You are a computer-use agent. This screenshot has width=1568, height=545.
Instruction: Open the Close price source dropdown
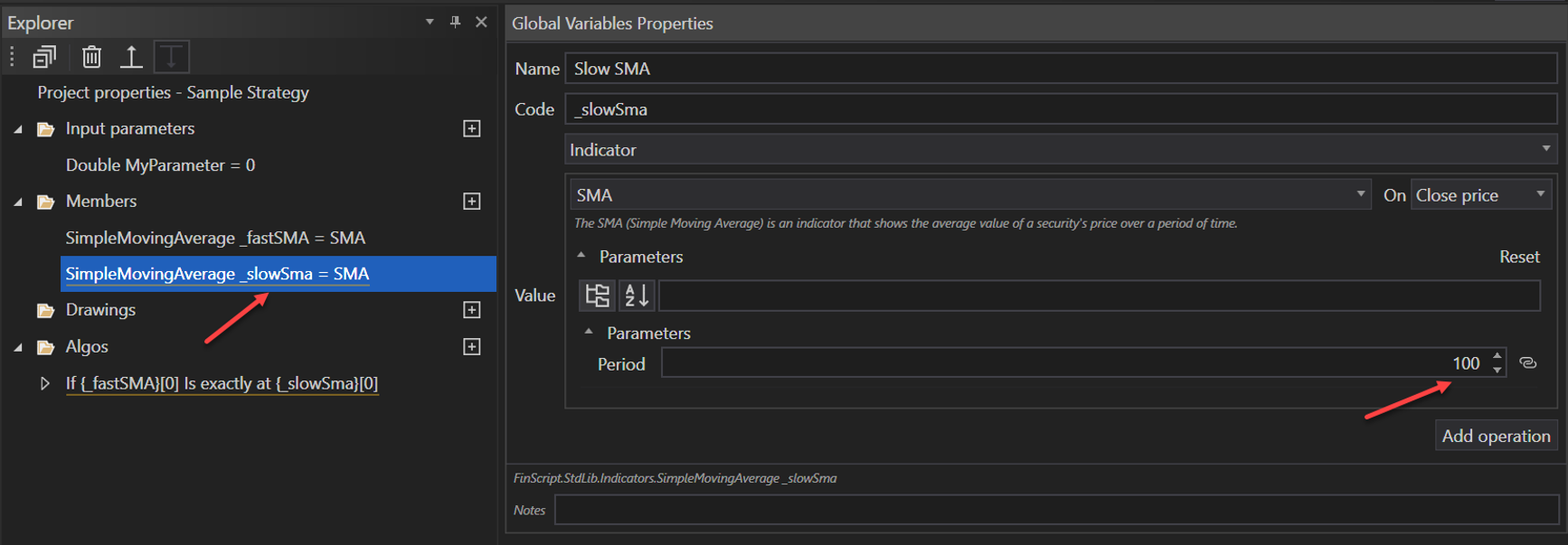coord(1540,195)
